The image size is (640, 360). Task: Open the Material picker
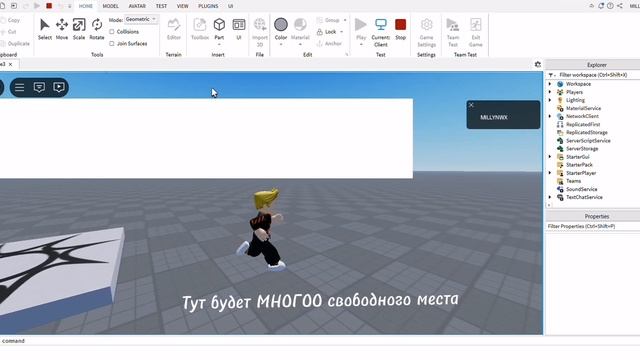pos(300,29)
